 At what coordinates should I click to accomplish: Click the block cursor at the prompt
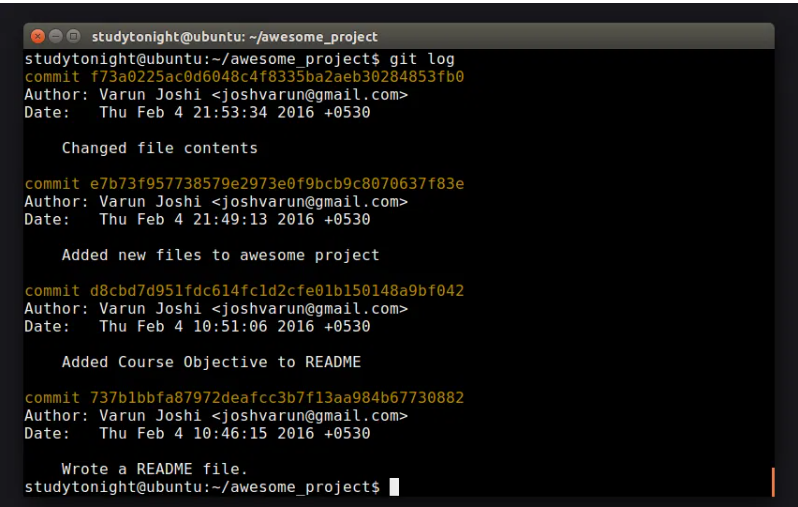(394, 487)
